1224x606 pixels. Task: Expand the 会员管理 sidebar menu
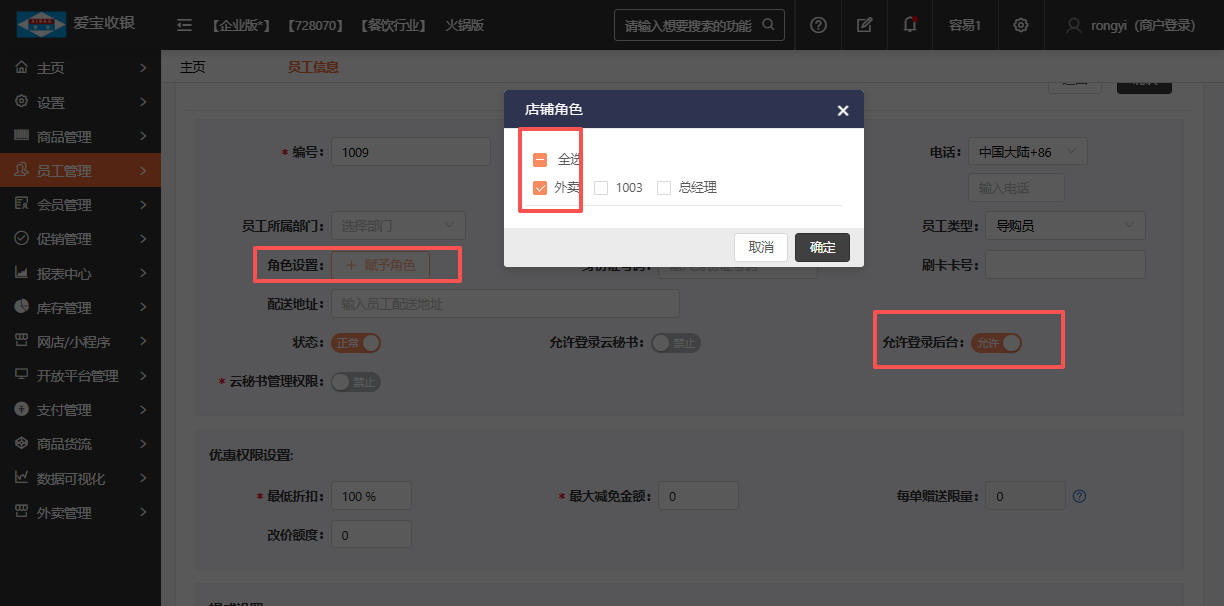(x=80, y=205)
